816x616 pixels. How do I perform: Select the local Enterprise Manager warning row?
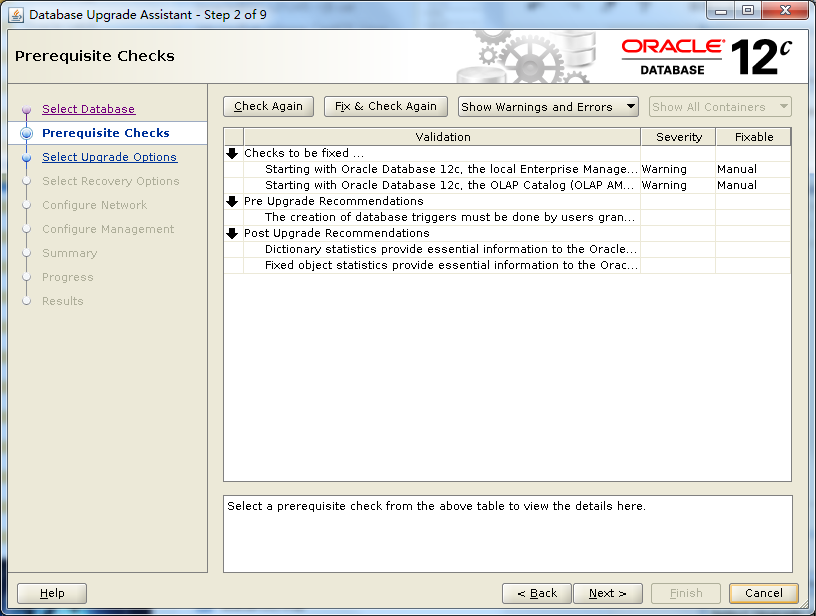pyautogui.click(x=507, y=169)
